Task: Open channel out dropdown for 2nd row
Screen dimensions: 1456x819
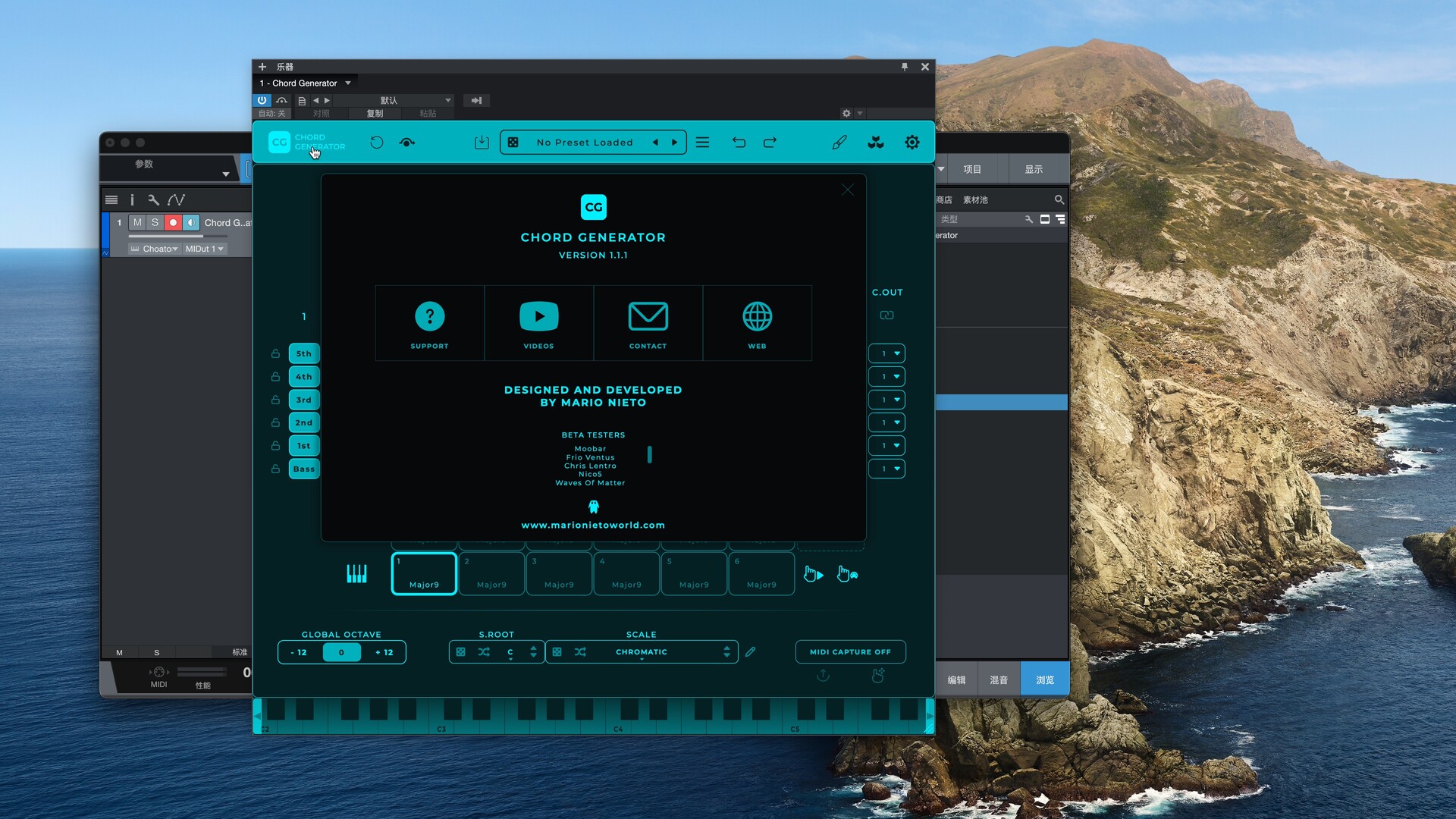Action: pyautogui.click(x=886, y=422)
